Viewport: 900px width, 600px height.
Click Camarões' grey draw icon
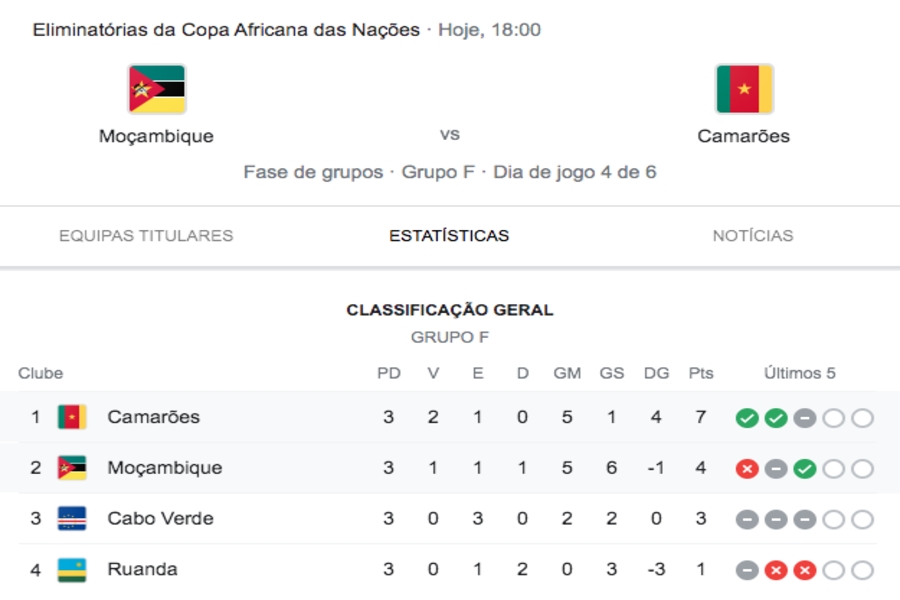tap(804, 418)
